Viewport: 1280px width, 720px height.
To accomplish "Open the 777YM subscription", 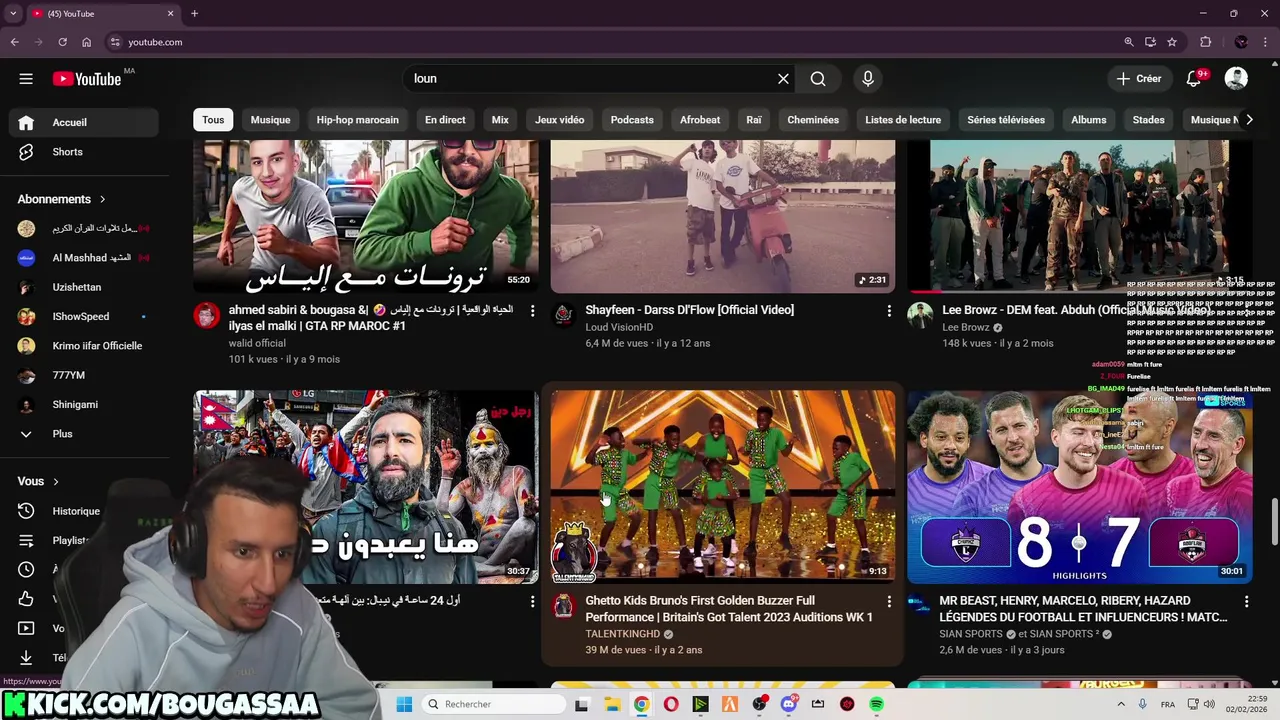I will [84, 375].
